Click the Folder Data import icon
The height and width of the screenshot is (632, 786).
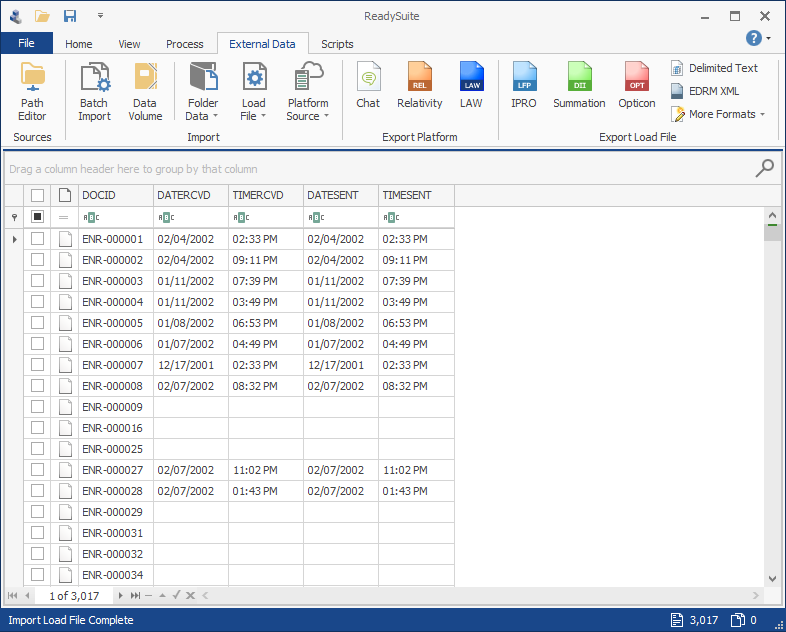coord(203,78)
